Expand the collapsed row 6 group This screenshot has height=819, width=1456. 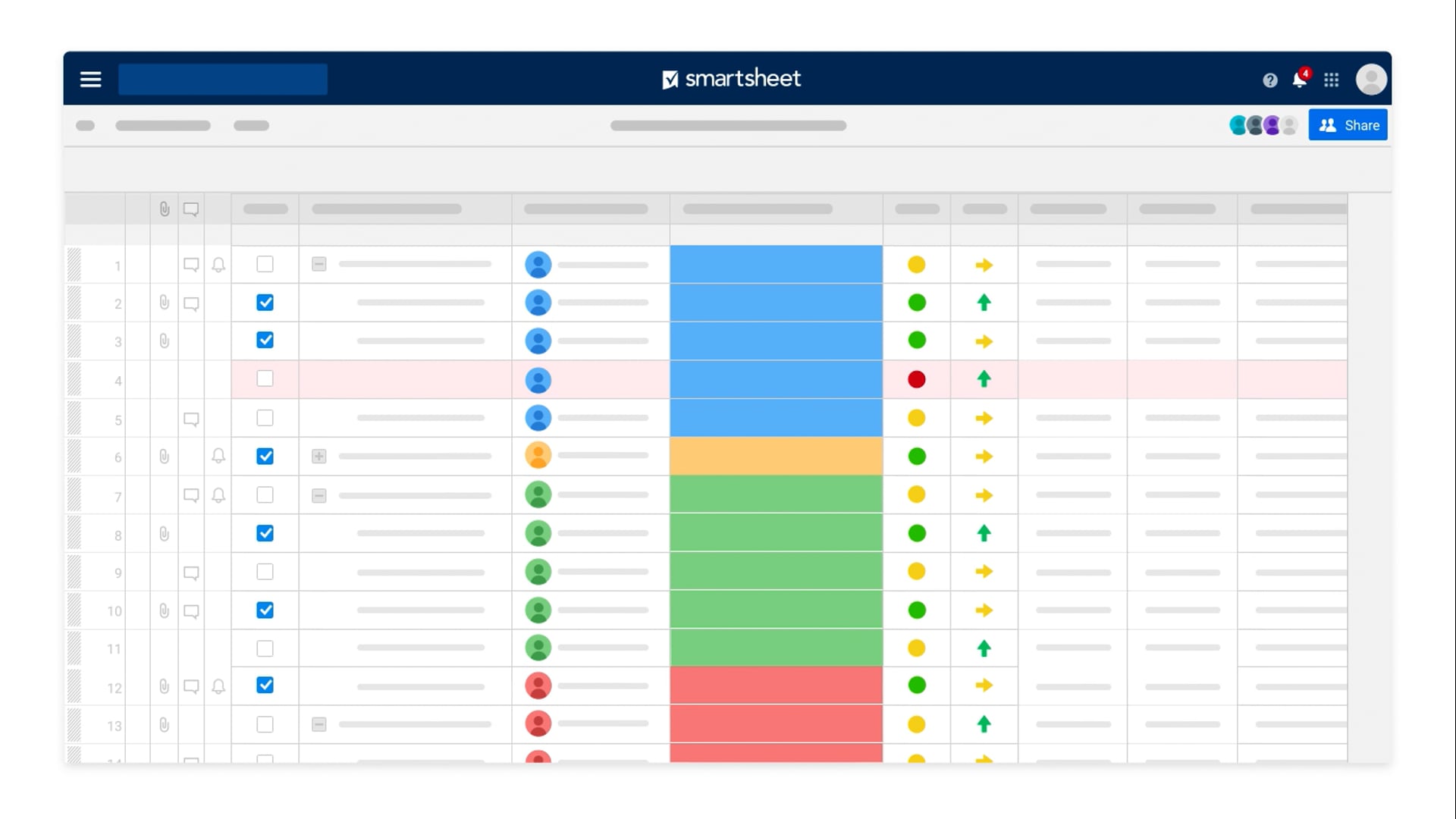(319, 456)
